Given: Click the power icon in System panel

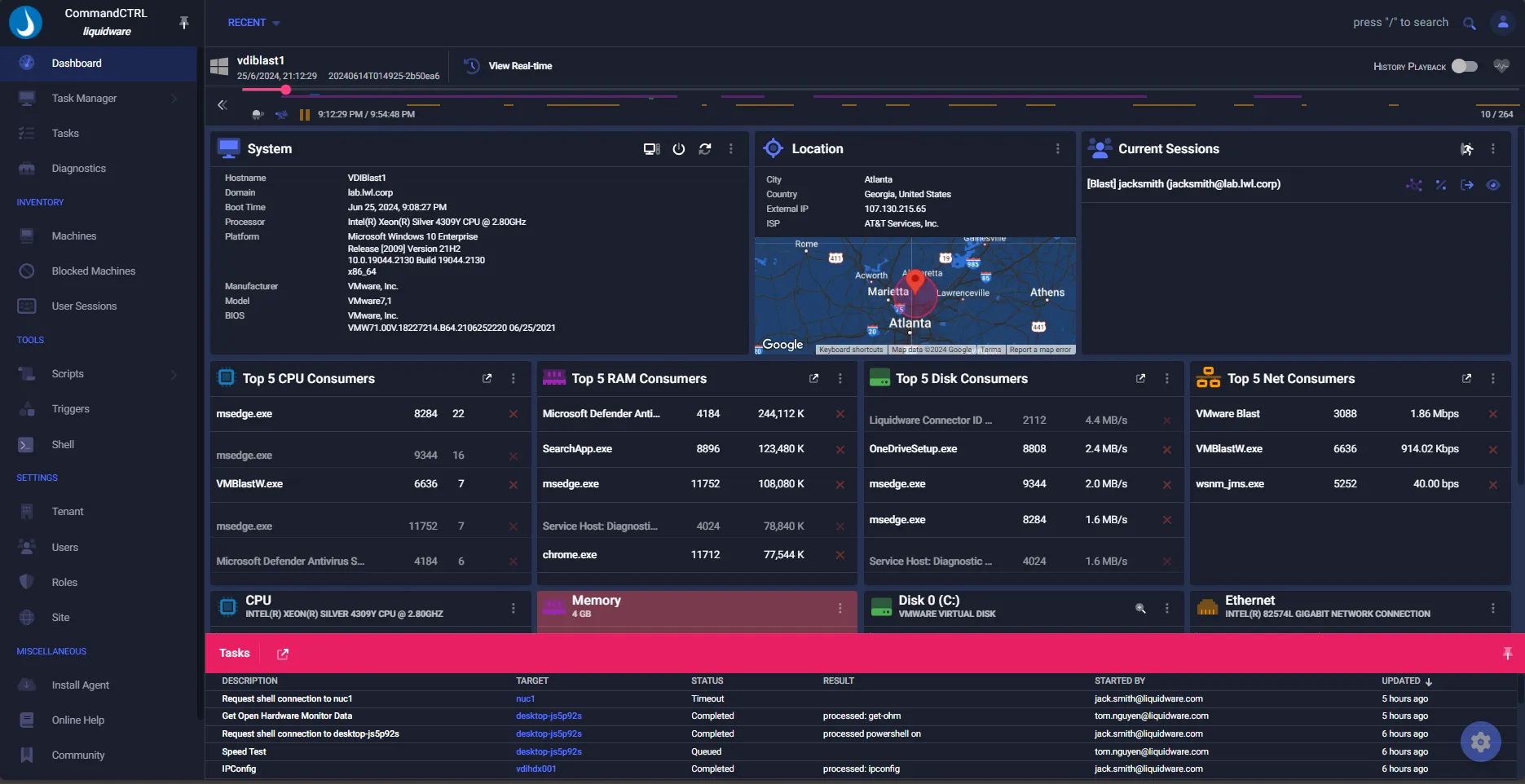Looking at the screenshot, I should pos(678,149).
